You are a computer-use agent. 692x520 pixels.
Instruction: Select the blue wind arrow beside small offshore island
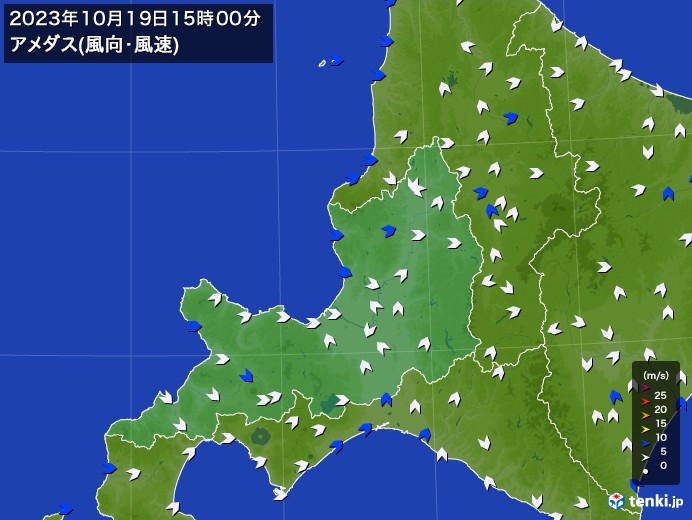pyautogui.click(x=337, y=60)
